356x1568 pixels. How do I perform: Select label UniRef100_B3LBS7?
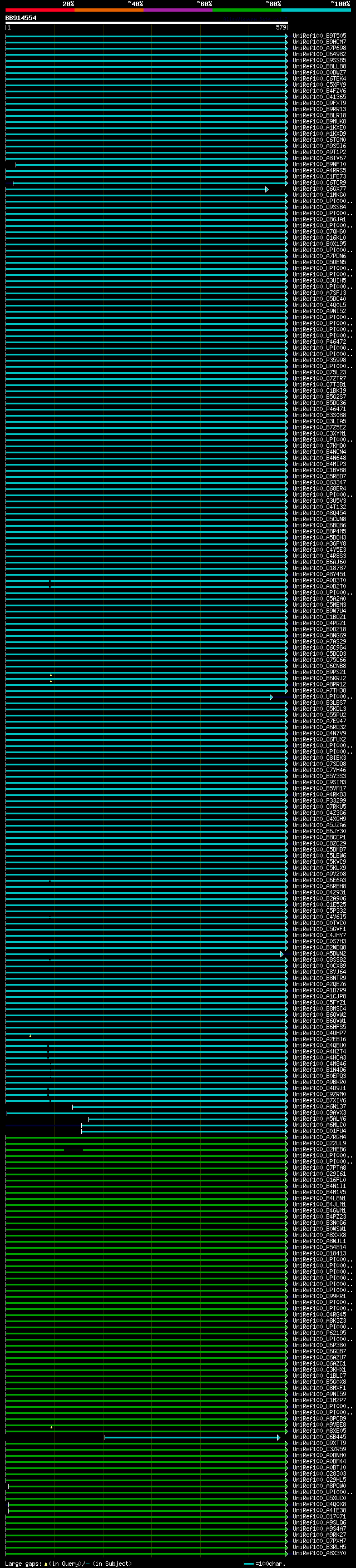(319, 703)
